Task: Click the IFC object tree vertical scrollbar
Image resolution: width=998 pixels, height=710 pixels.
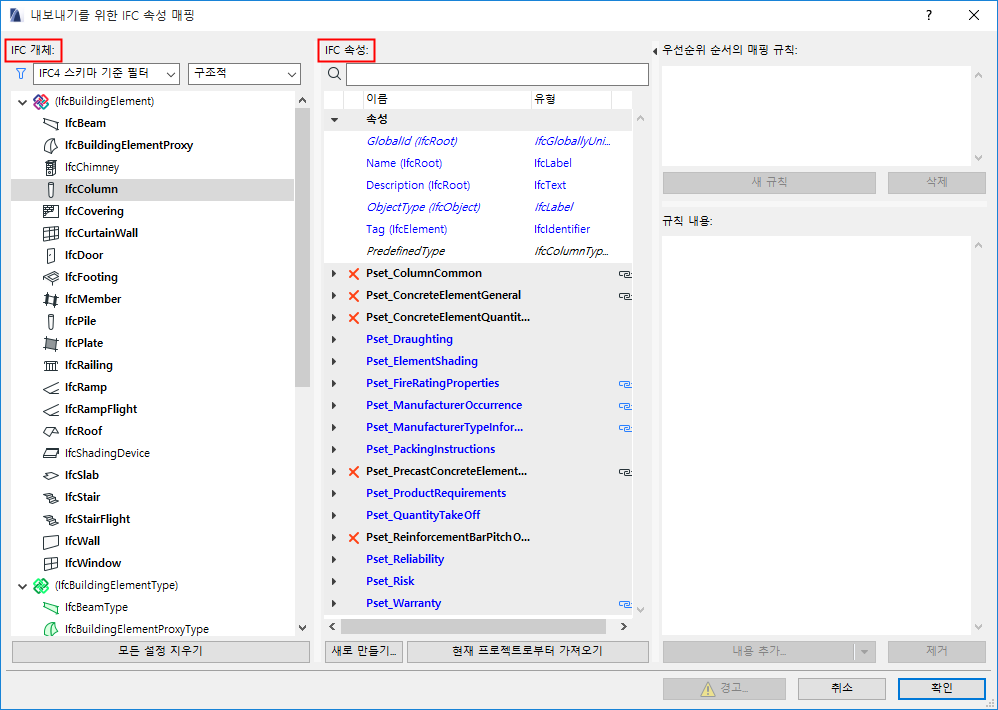Action: point(302,248)
